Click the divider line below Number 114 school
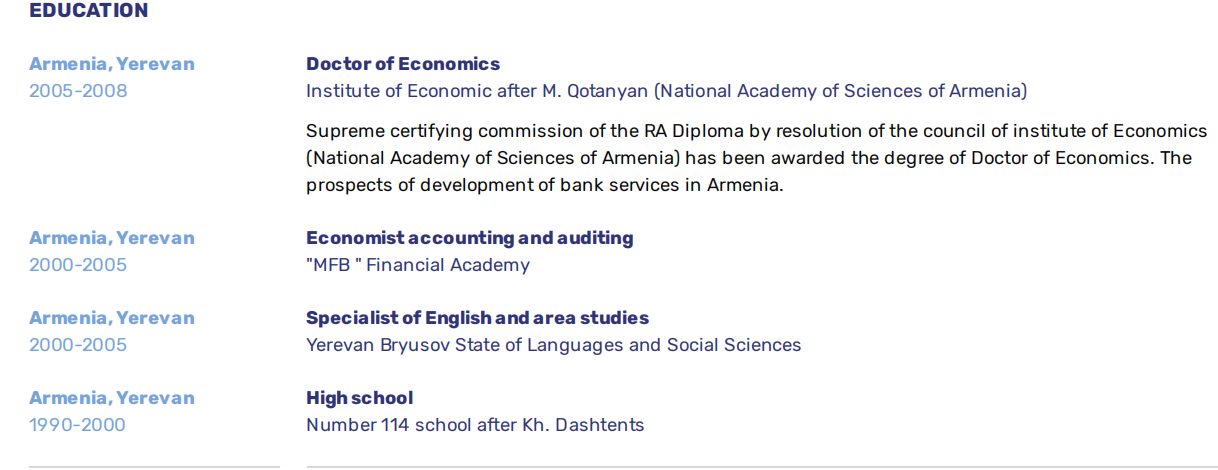 point(760,466)
